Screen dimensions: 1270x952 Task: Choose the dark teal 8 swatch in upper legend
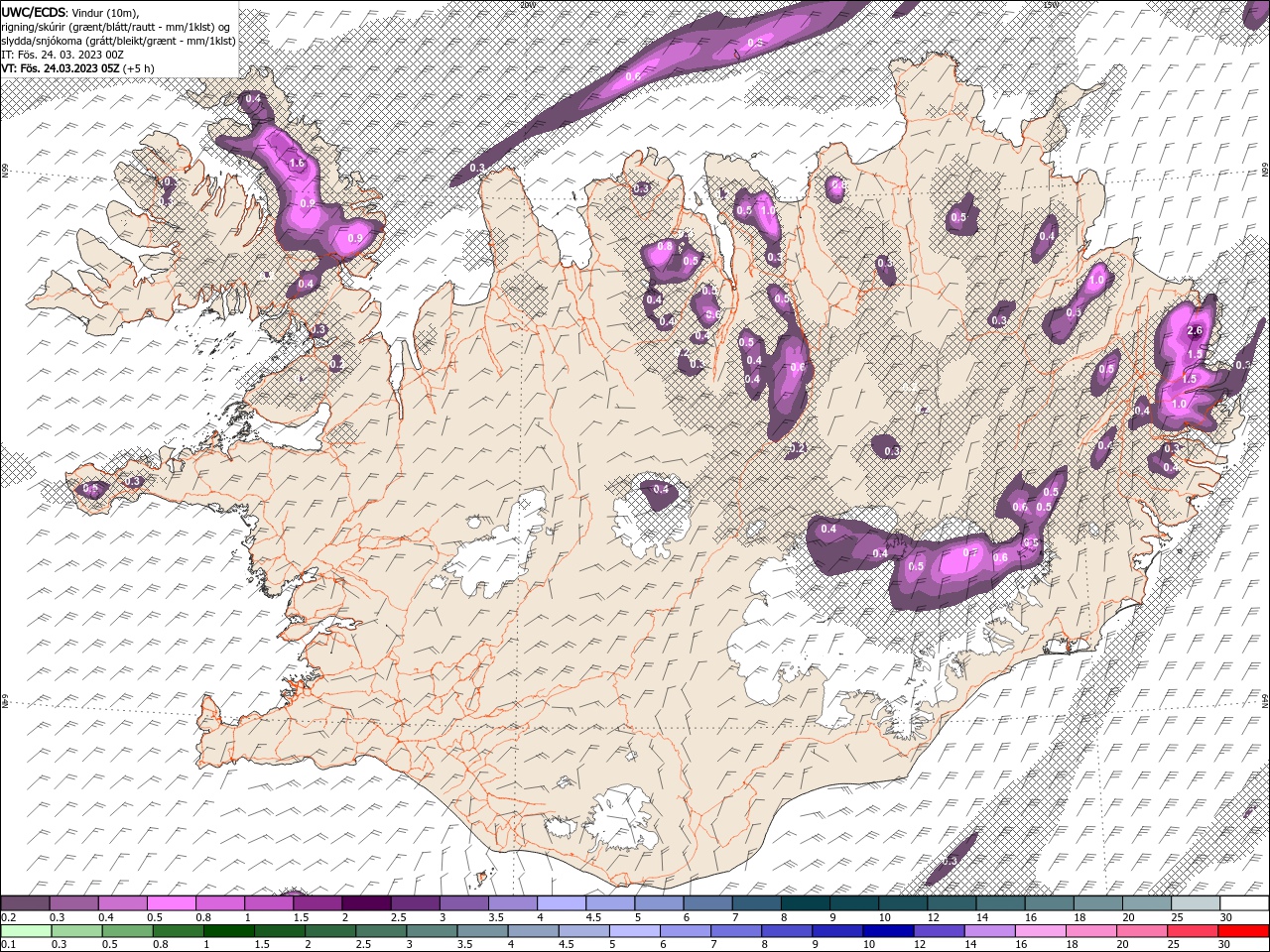[805, 903]
